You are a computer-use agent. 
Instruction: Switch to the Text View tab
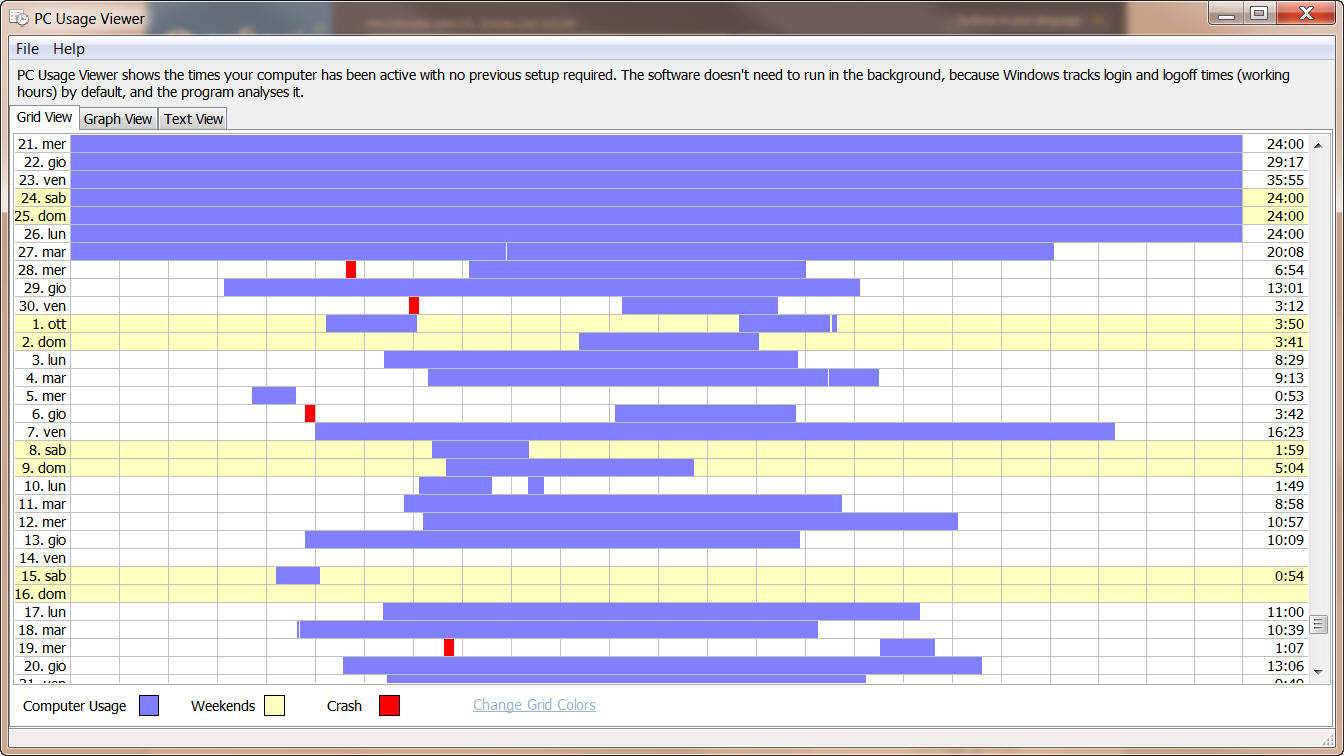click(193, 119)
